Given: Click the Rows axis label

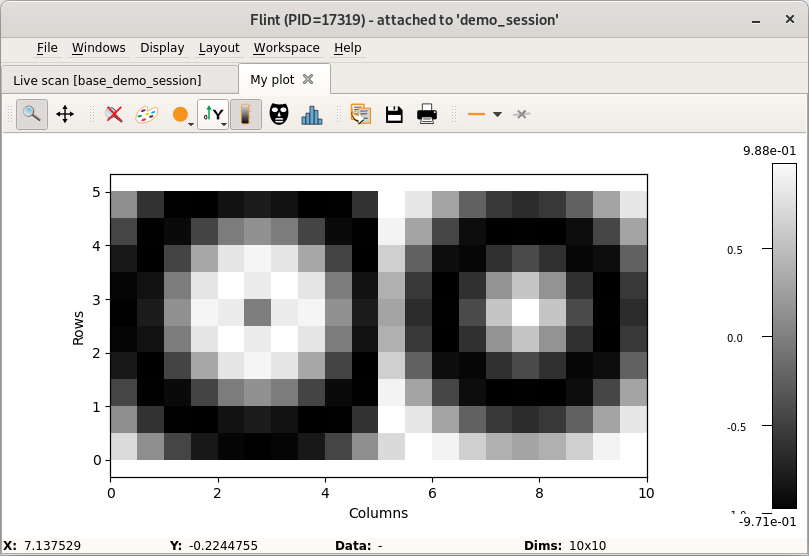Looking at the screenshot, I should (78, 328).
